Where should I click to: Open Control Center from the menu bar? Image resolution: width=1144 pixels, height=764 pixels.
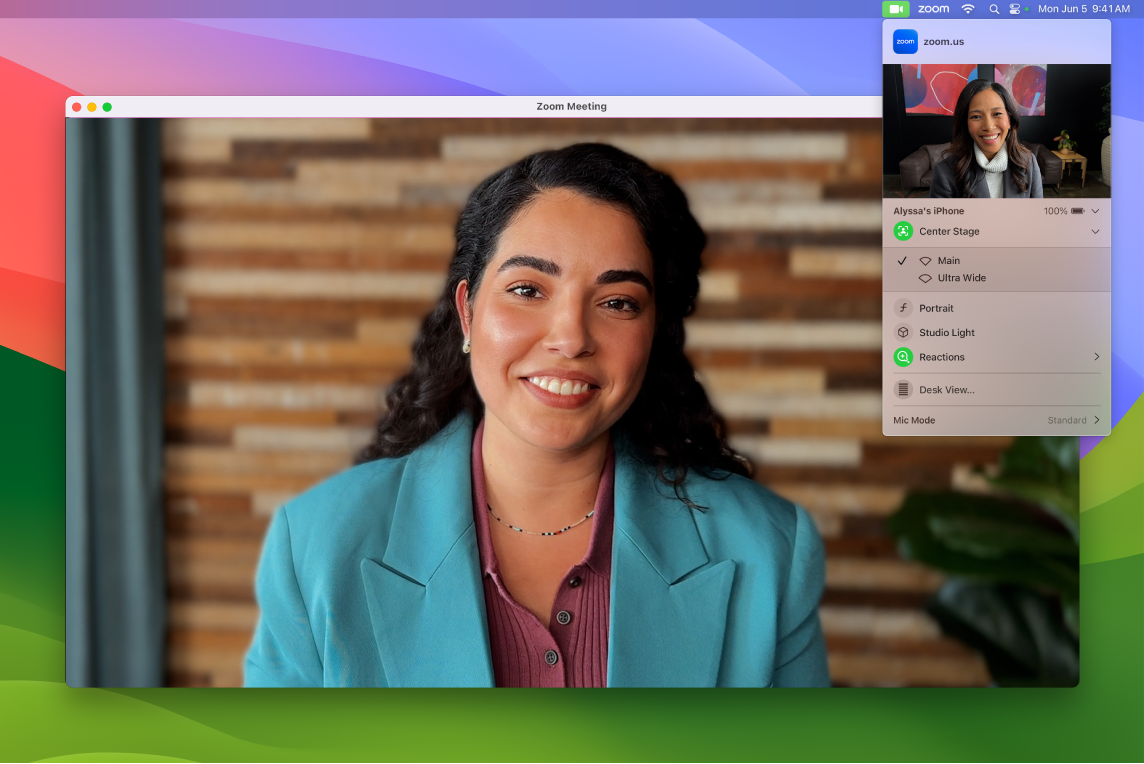1015,8
